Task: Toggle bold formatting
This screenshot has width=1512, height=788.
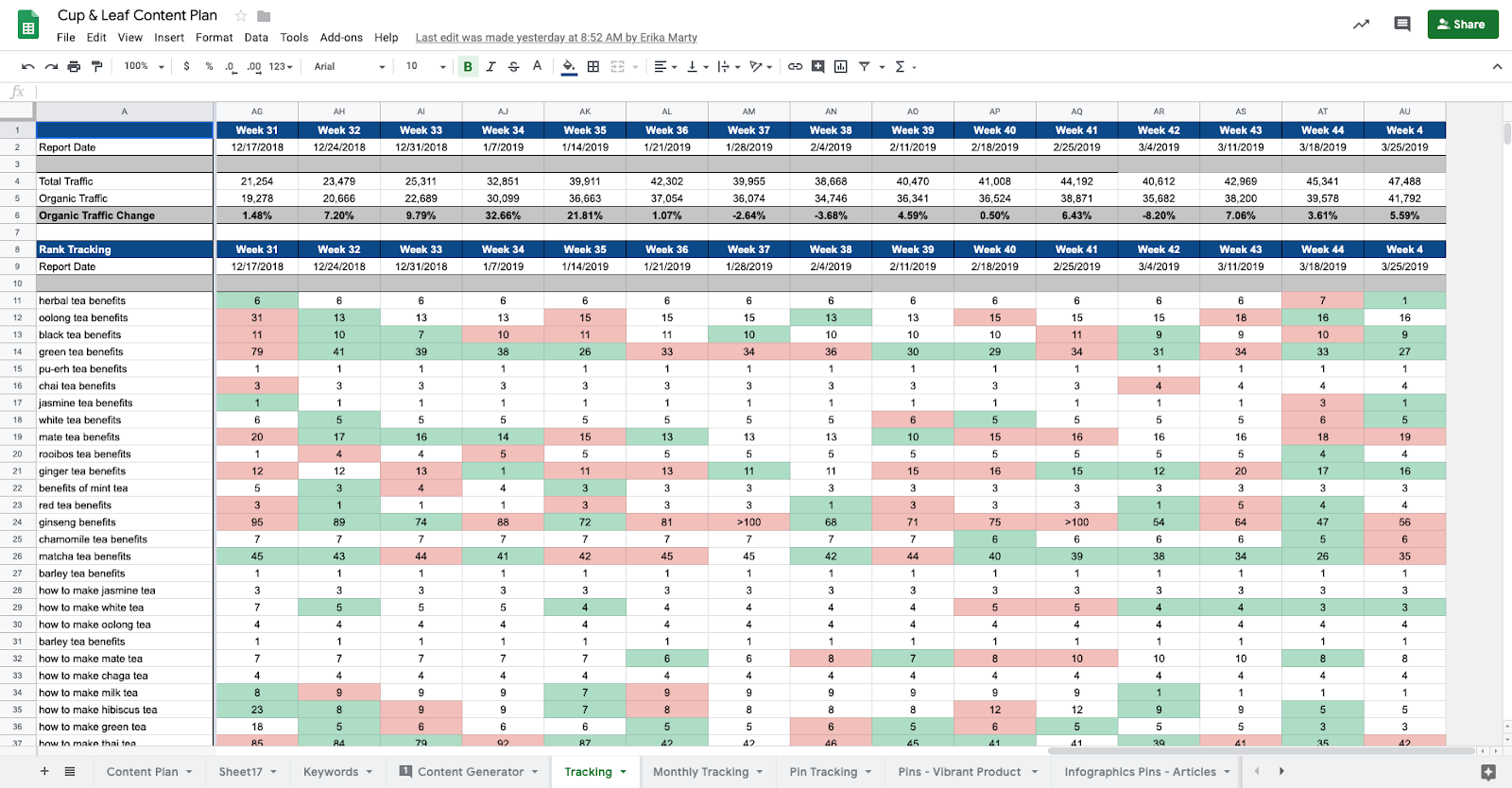Action: 468,67
